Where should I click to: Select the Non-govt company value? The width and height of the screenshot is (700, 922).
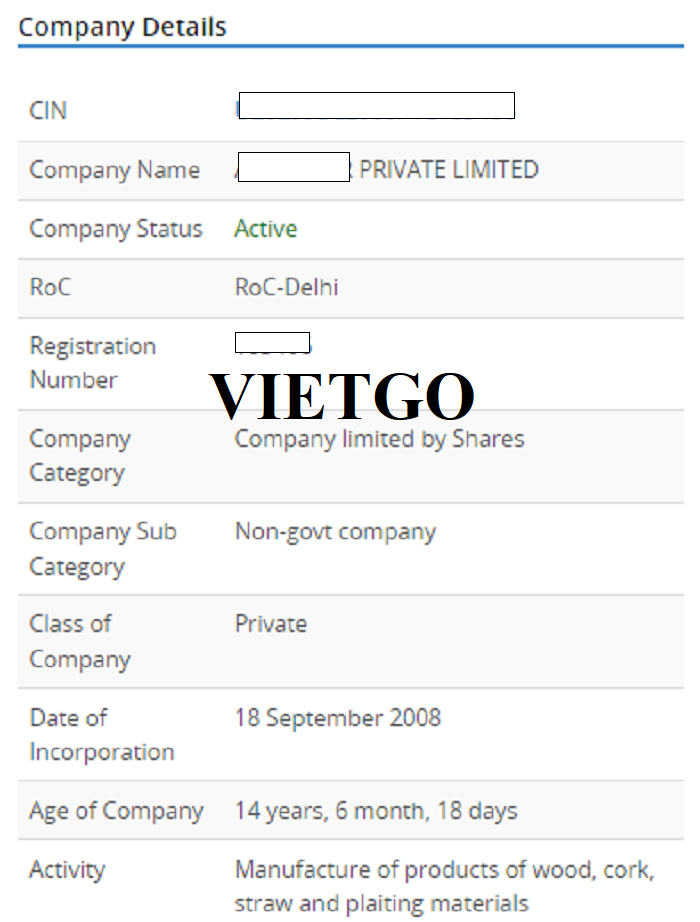coord(335,532)
